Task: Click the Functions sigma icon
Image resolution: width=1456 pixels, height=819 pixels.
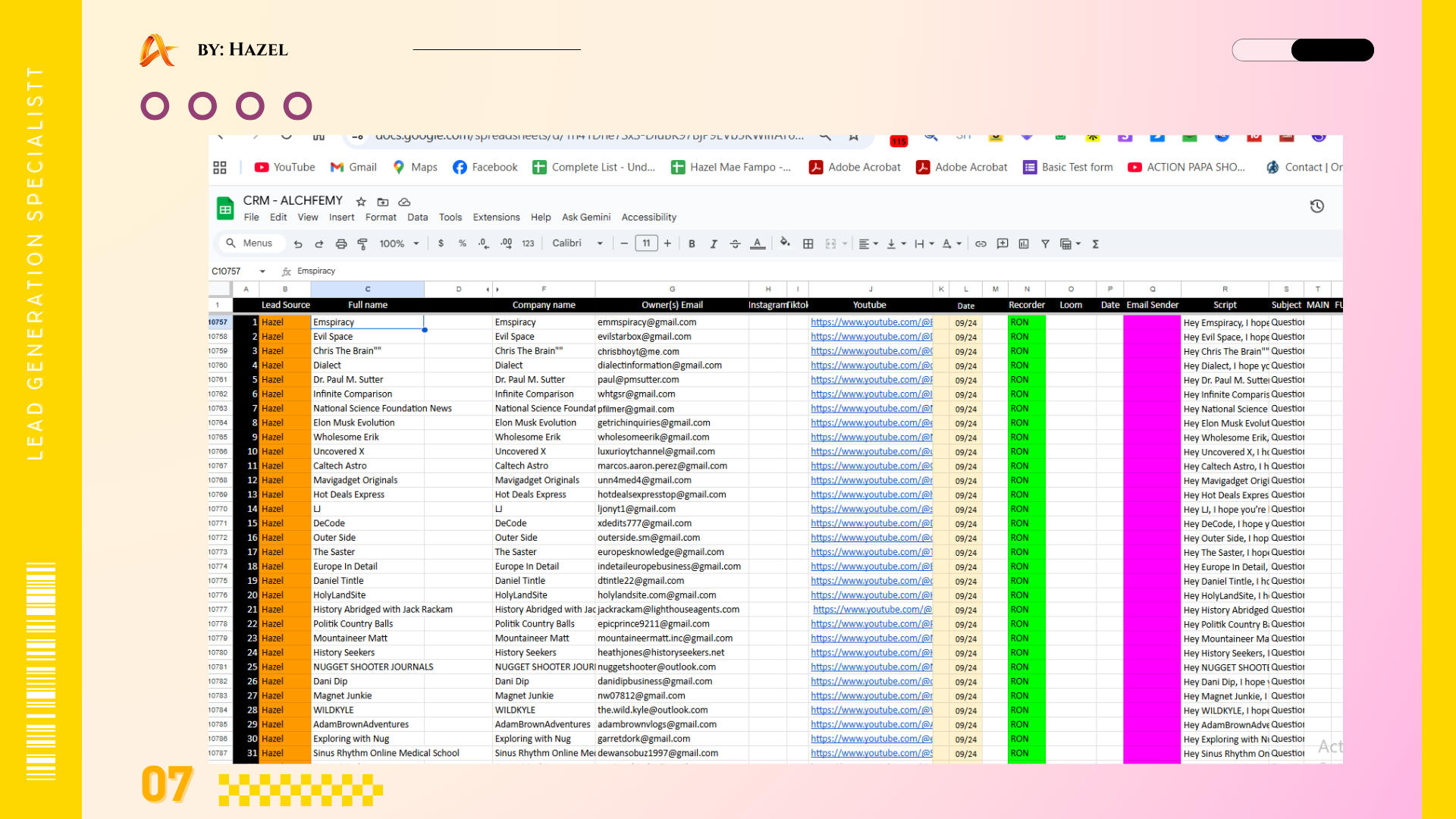Action: 1096,243
